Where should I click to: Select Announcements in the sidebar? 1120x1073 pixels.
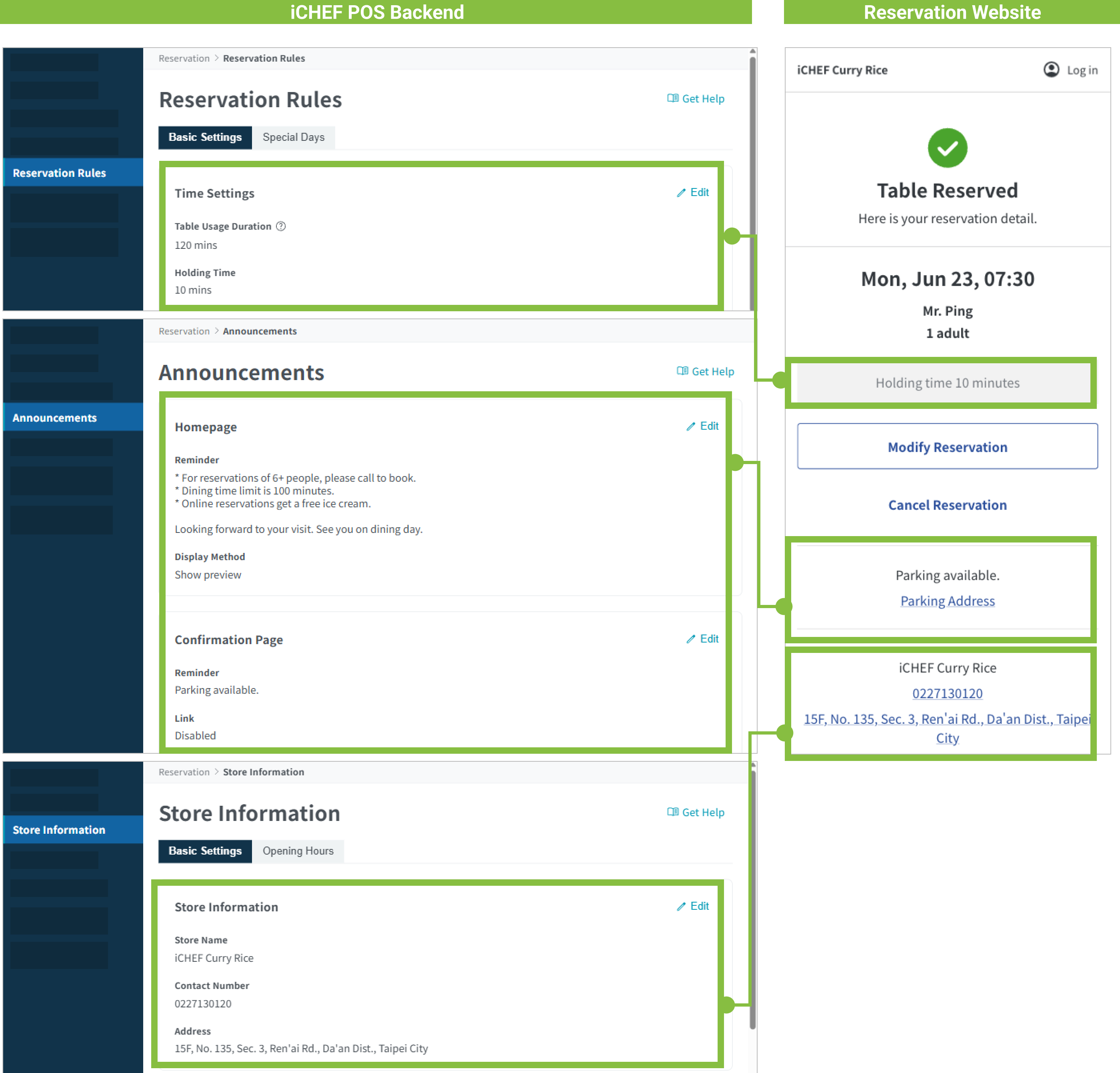[55, 418]
